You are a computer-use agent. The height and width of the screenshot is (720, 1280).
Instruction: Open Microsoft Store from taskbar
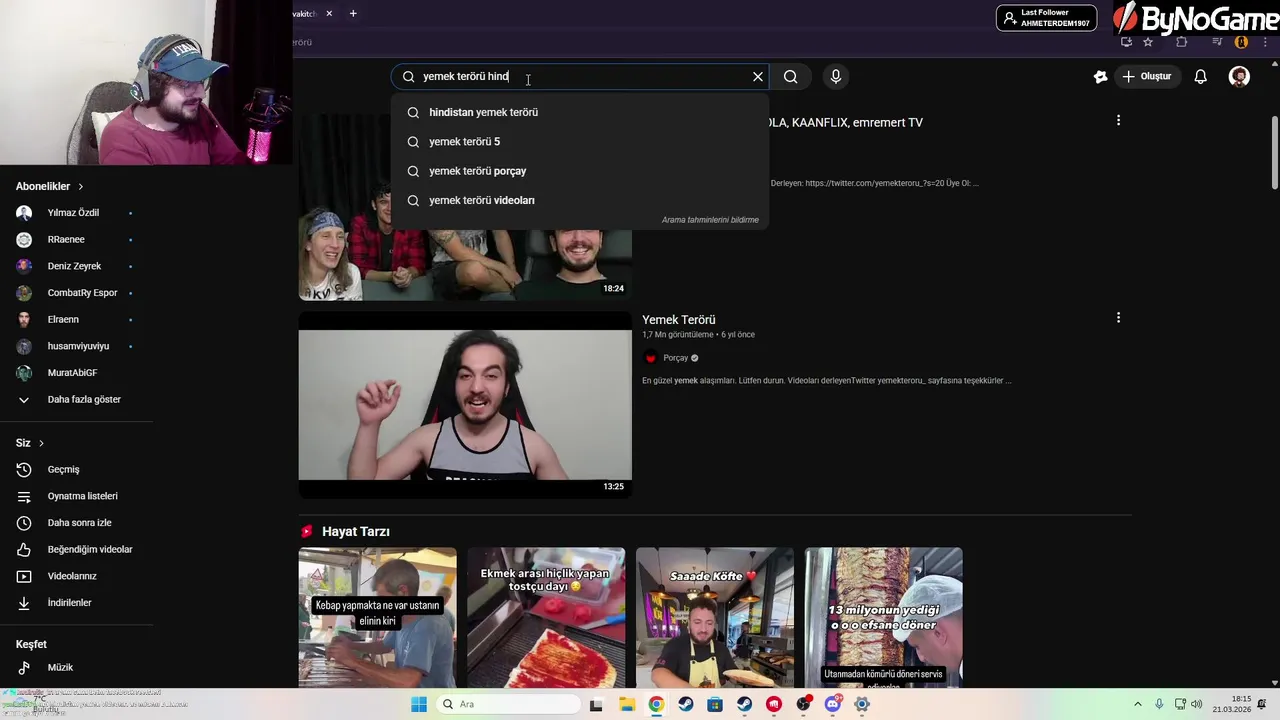715,704
